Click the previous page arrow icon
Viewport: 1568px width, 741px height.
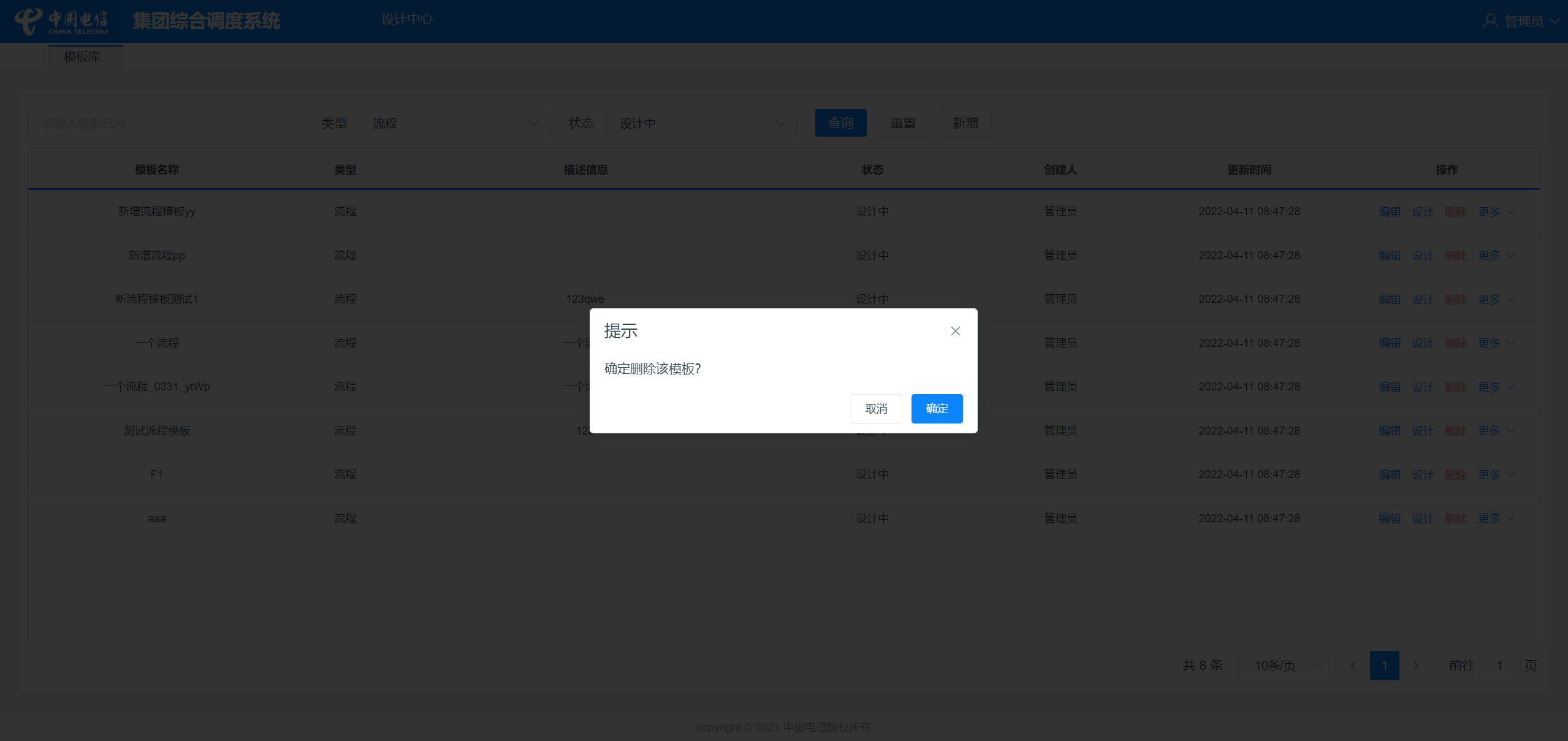tap(1353, 665)
